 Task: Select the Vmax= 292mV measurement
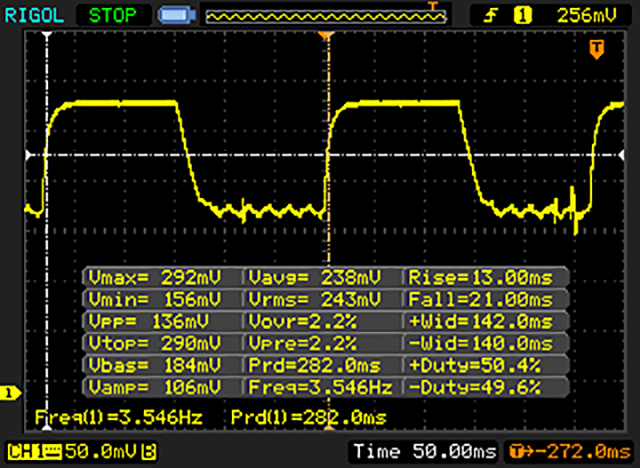point(155,278)
